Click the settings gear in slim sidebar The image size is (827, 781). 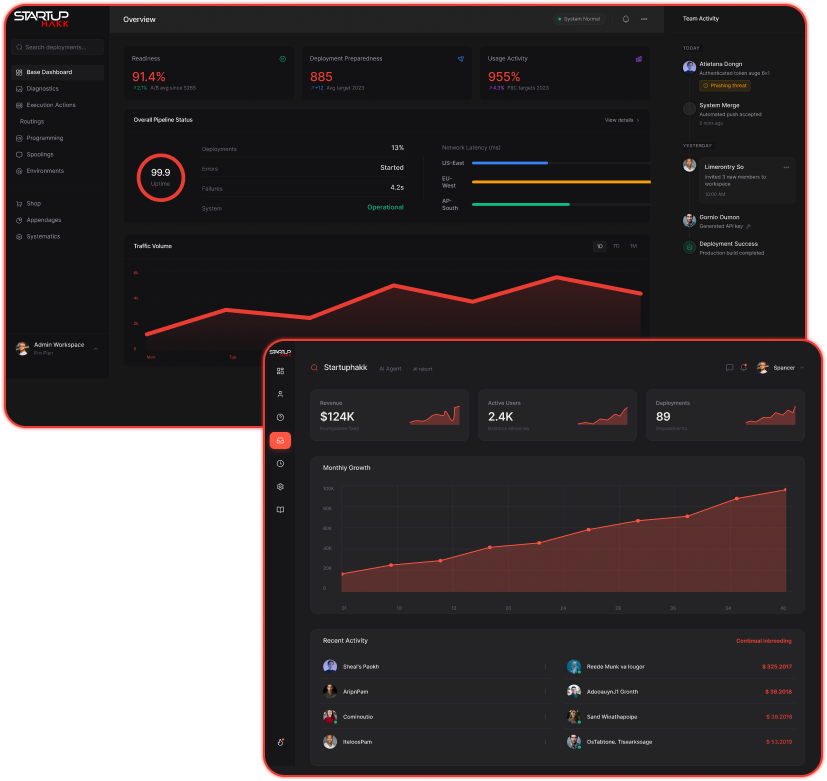pos(280,486)
